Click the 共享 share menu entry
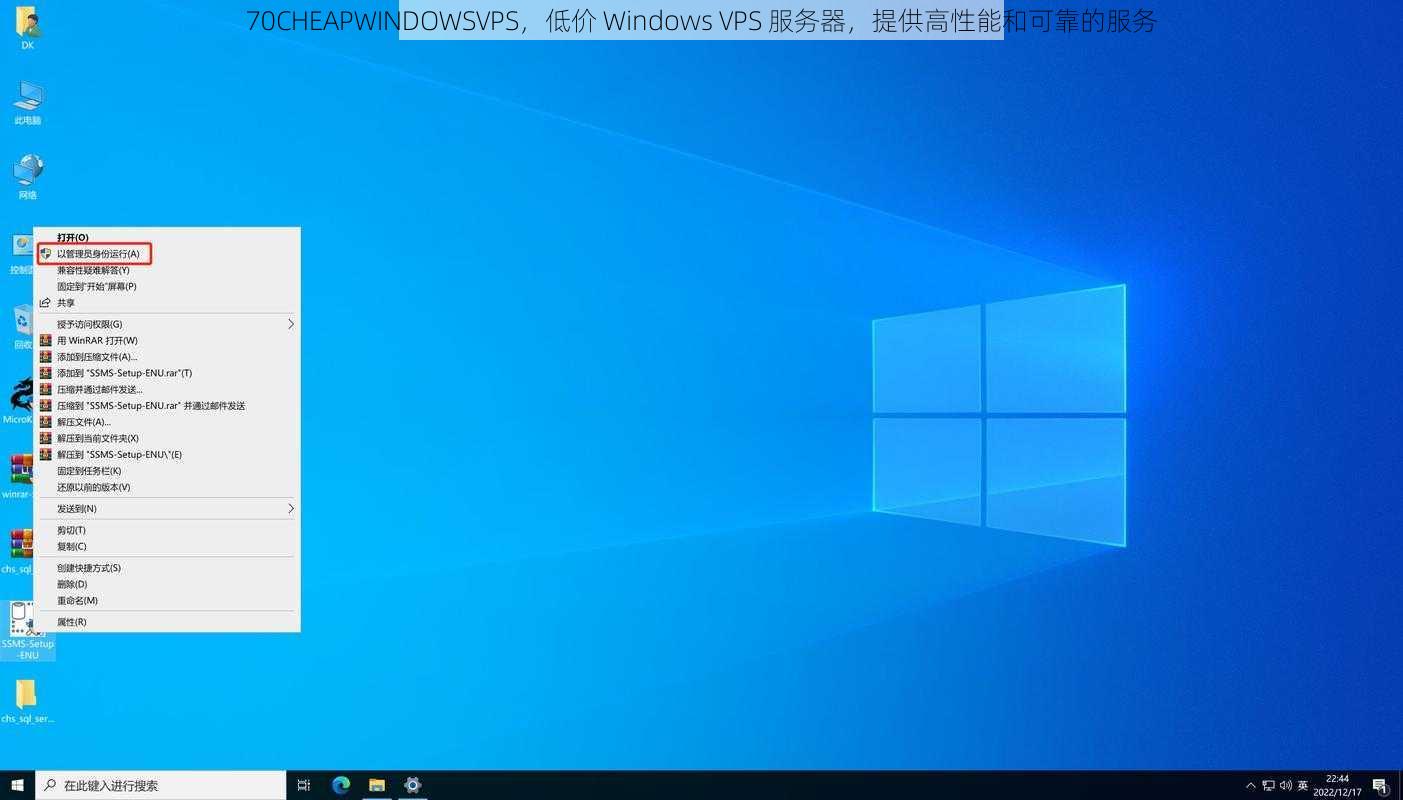The width and height of the screenshot is (1403, 800). pyautogui.click(x=167, y=303)
